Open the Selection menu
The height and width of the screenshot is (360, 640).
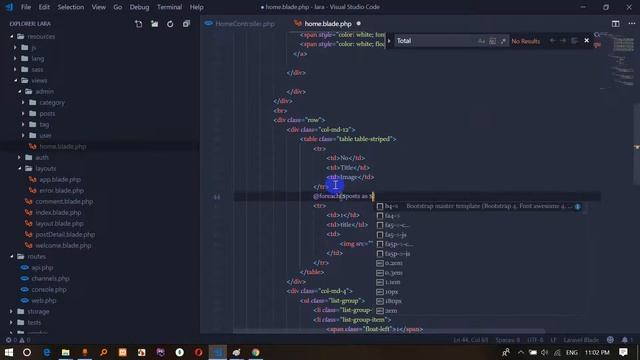[71, 7]
